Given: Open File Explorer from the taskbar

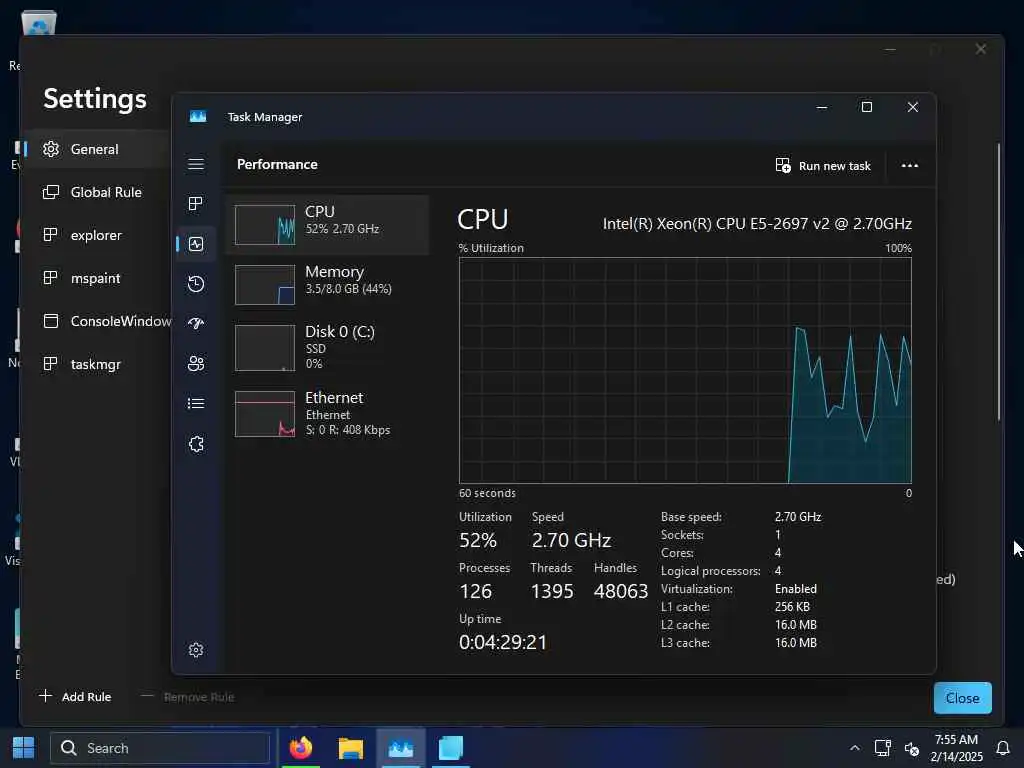Looking at the screenshot, I should click(x=351, y=748).
